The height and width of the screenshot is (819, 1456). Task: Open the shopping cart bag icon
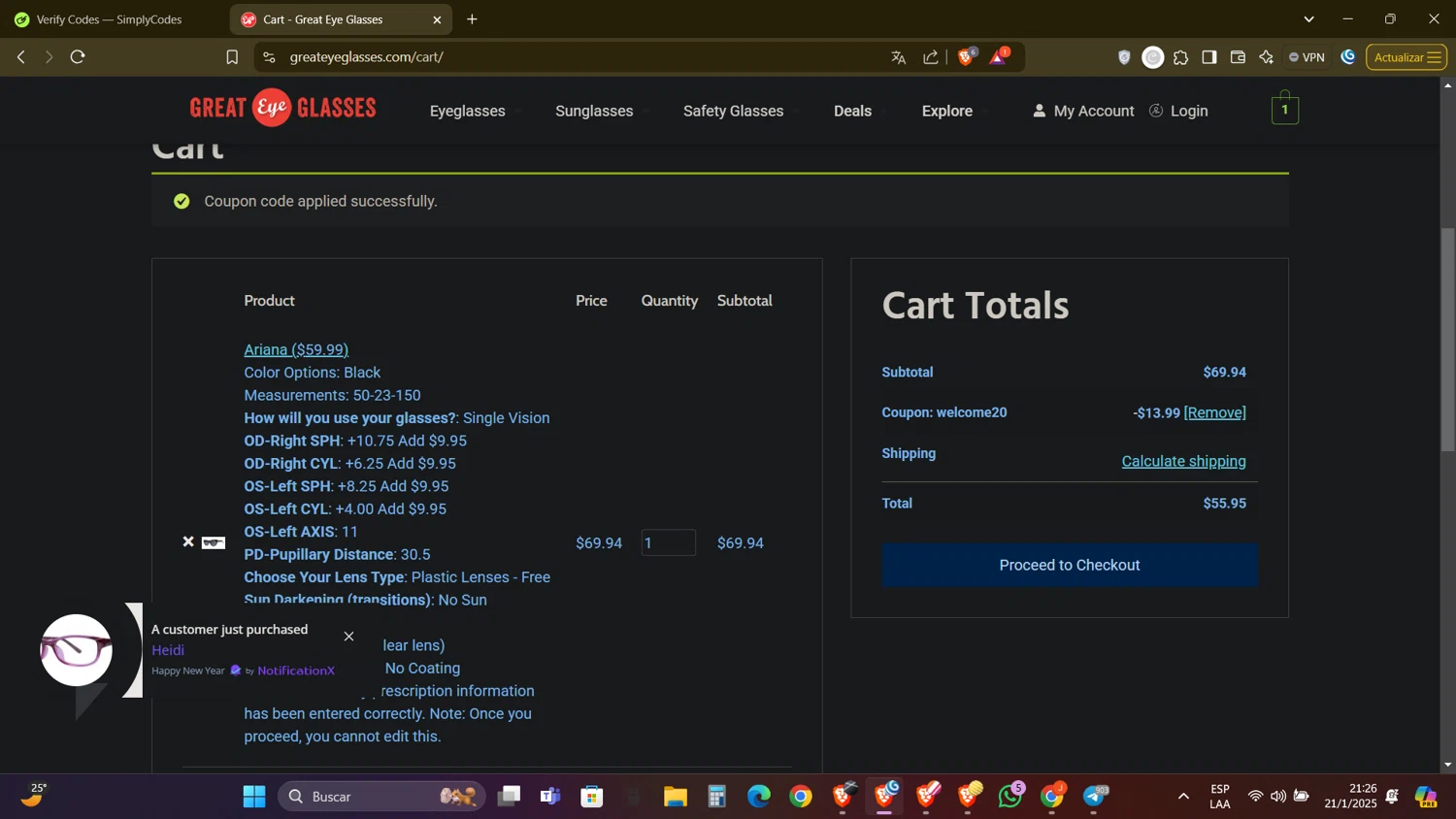(x=1285, y=108)
